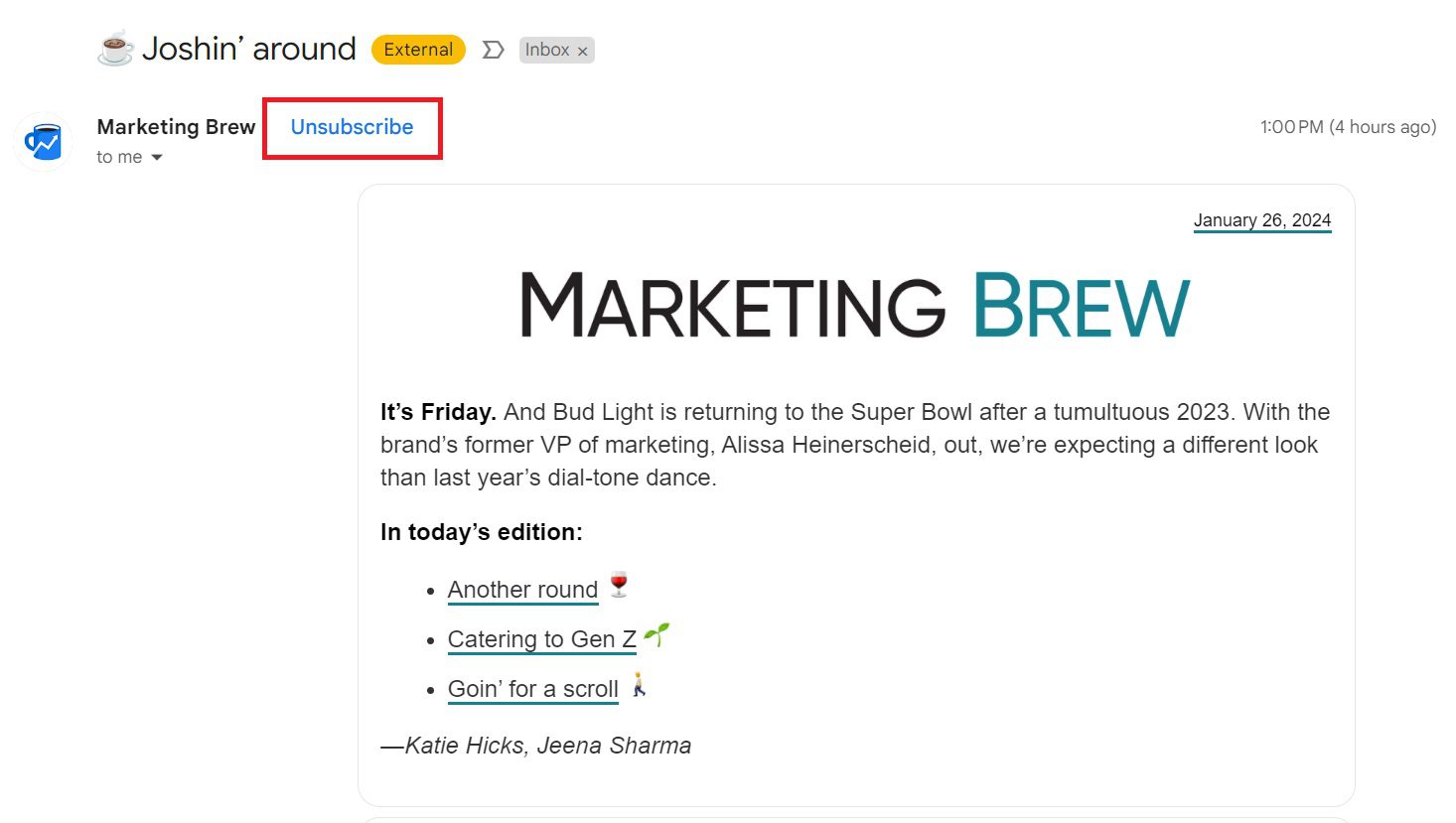
Task: Click the "Joshin' around" subject title
Action: tap(248, 49)
